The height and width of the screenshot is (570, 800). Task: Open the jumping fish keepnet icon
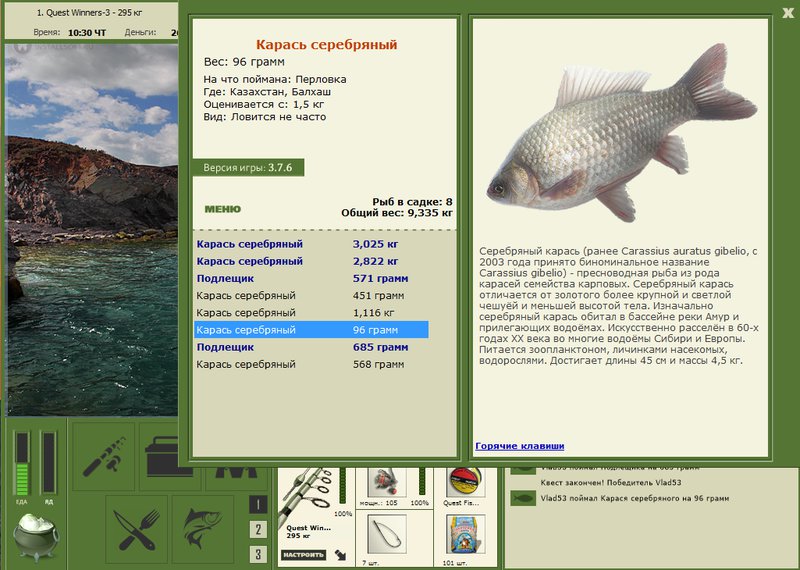click(203, 529)
